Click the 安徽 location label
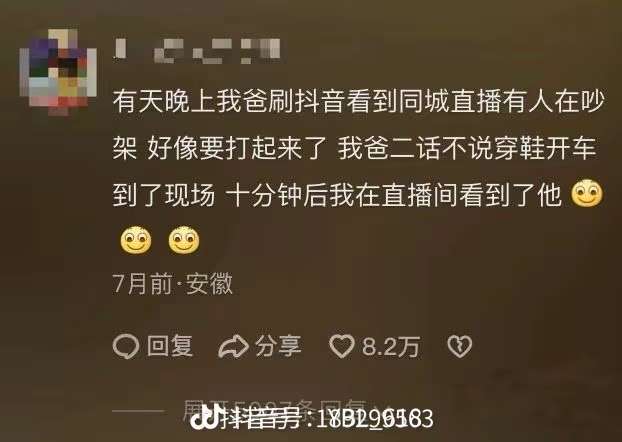622x442 pixels. [x=209, y=284]
